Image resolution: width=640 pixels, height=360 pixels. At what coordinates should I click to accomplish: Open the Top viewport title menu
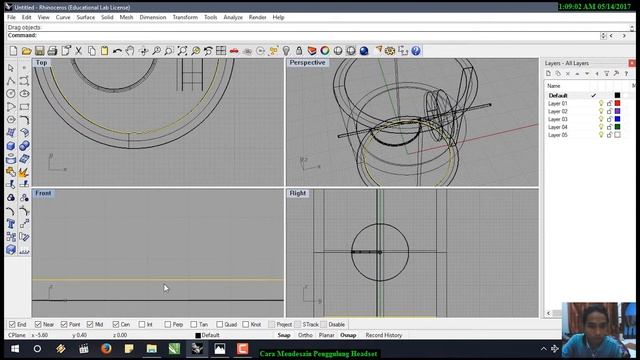click(x=41, y=62)
